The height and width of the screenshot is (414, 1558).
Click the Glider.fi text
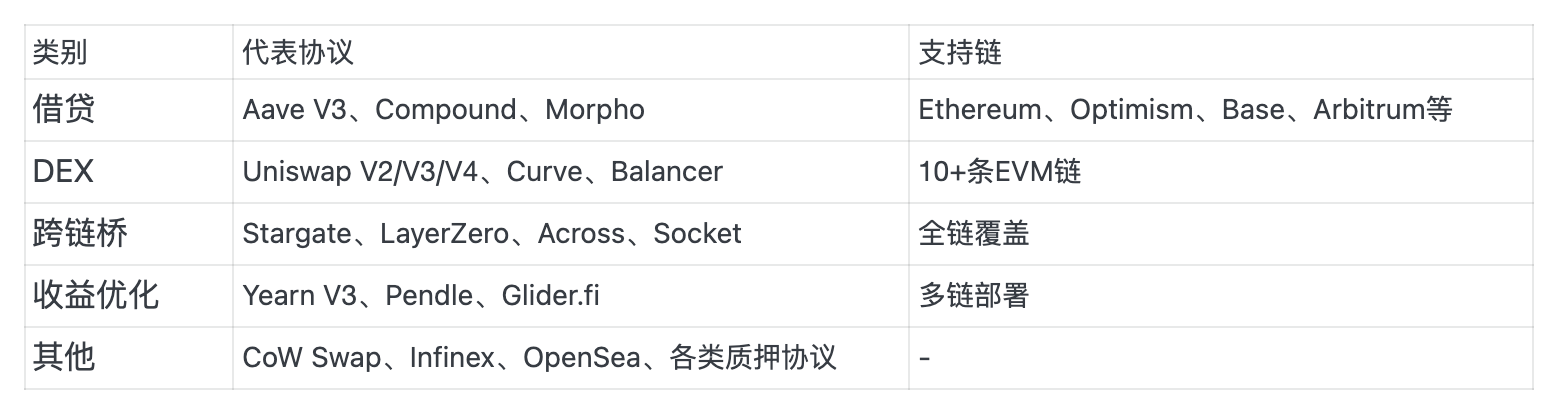point(551,295)
